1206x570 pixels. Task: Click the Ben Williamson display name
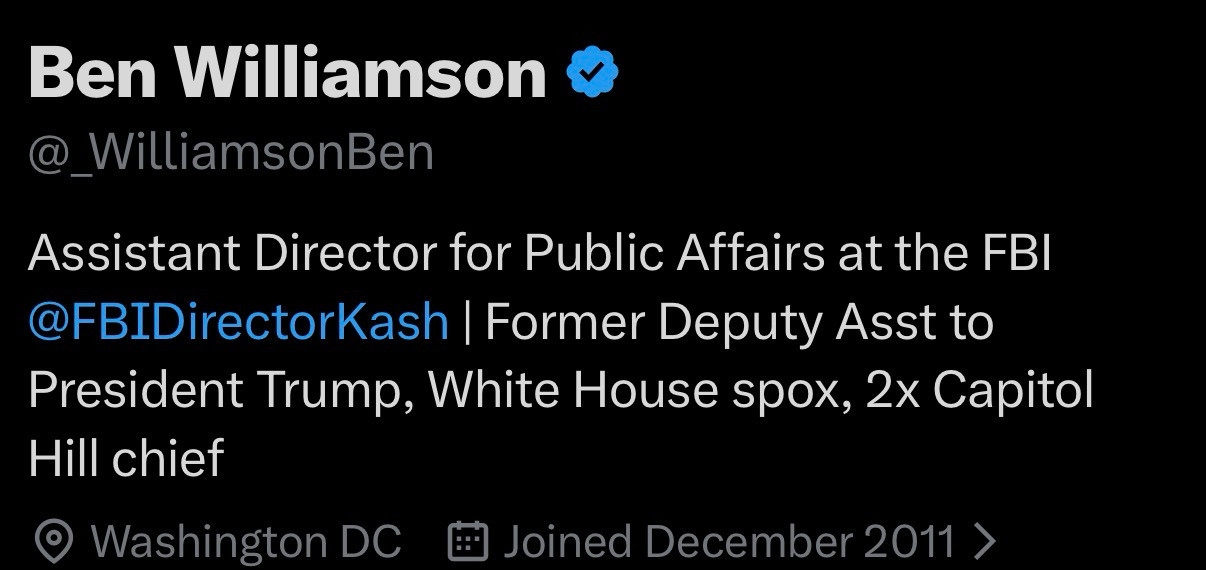point(288,73)
